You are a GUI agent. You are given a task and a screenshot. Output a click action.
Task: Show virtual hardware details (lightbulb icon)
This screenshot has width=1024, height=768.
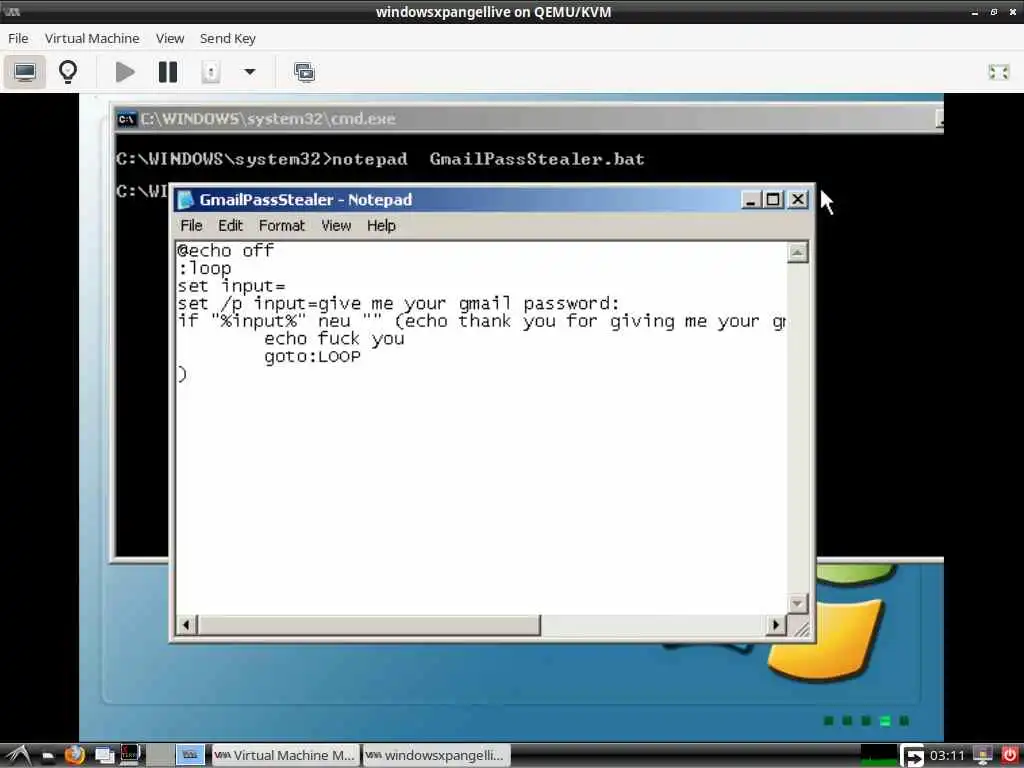[68, 71]
